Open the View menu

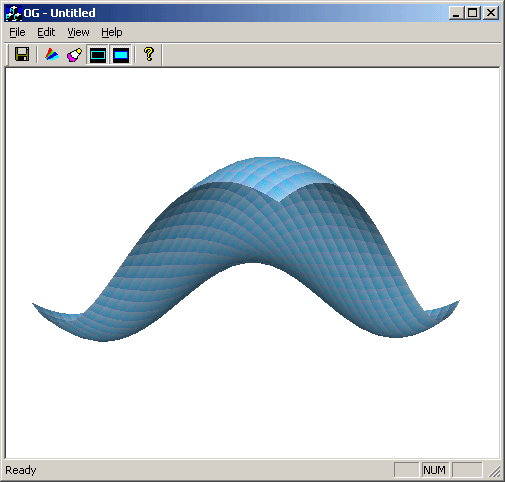coord(78,32)
